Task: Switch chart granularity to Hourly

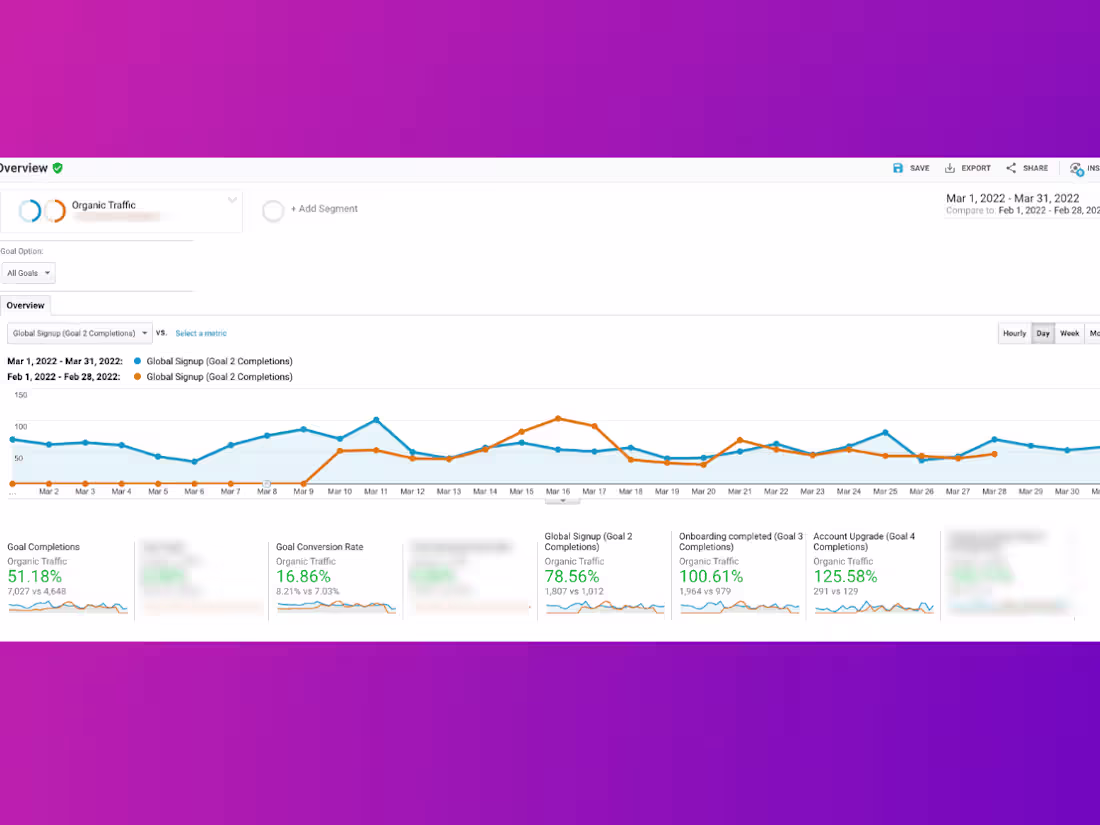Action: 1014,333
